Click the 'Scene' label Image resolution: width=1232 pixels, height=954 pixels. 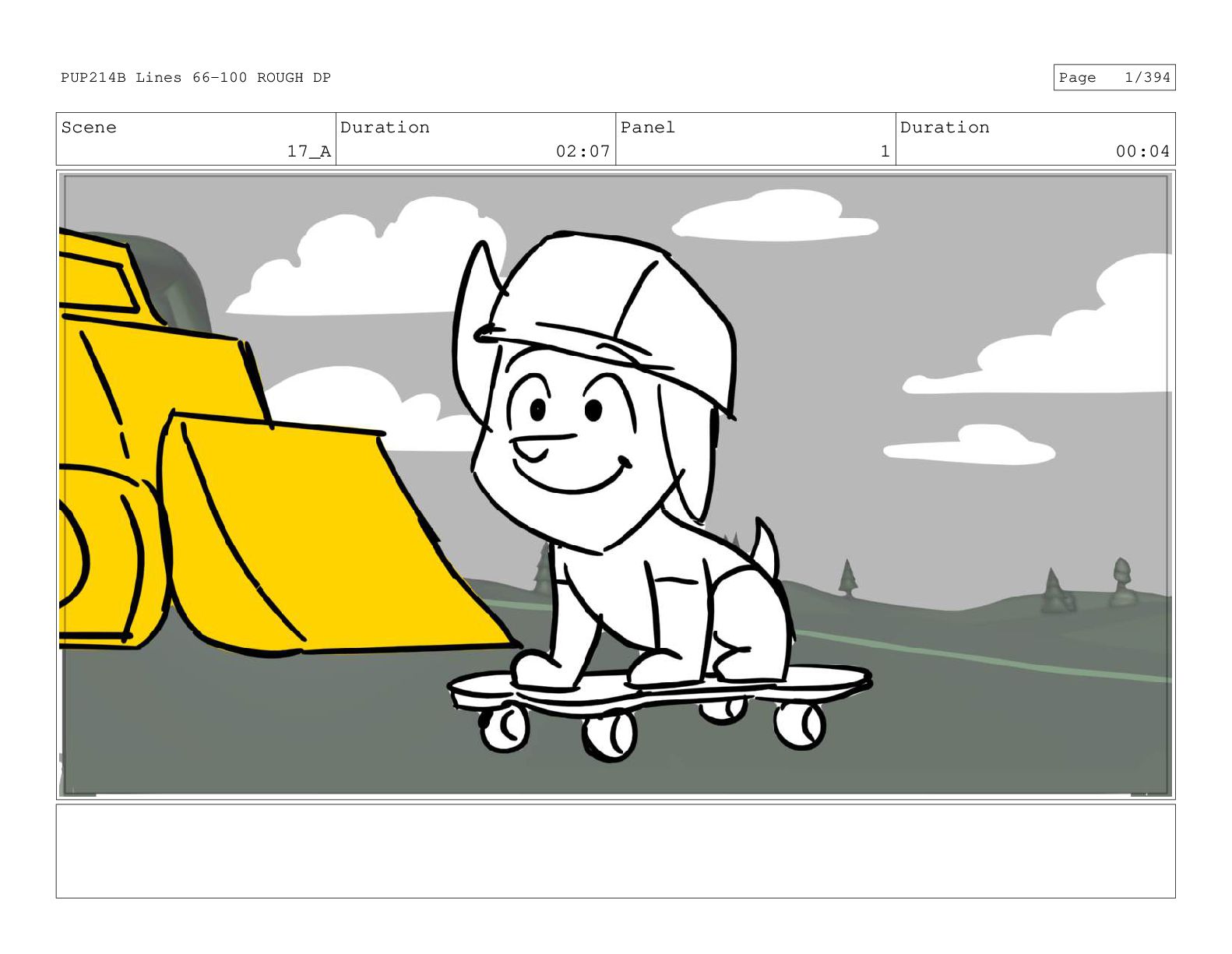(89, 128)
